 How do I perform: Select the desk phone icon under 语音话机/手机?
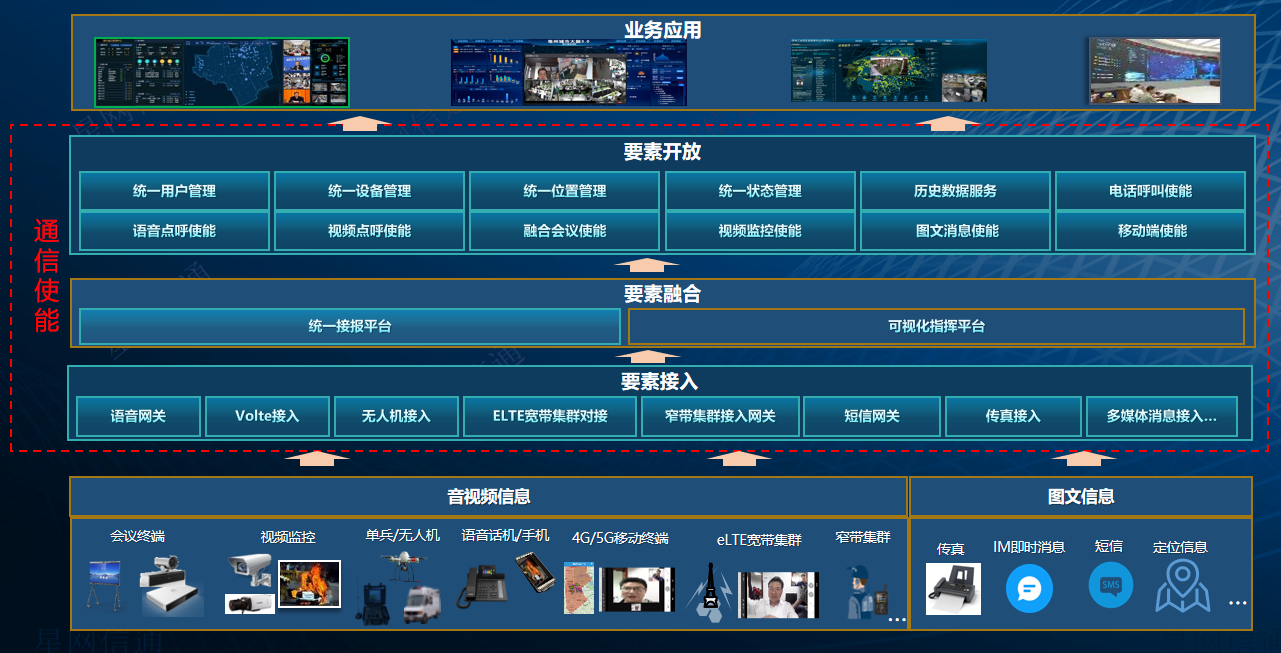pos(482,587)
